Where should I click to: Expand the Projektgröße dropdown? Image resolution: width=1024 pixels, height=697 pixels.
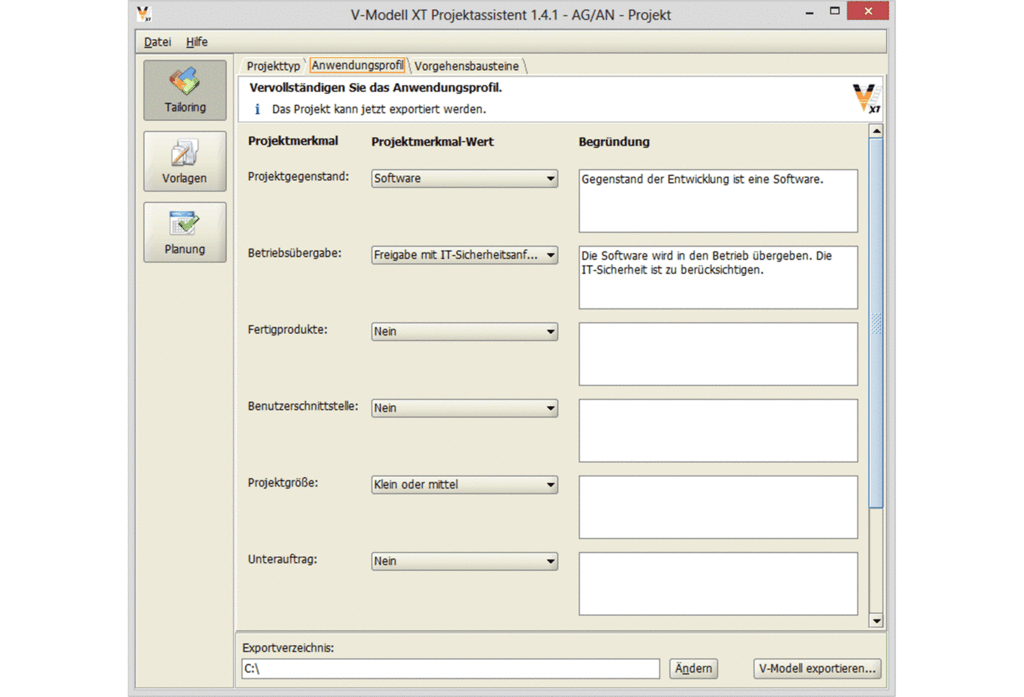tap(464, 485)
